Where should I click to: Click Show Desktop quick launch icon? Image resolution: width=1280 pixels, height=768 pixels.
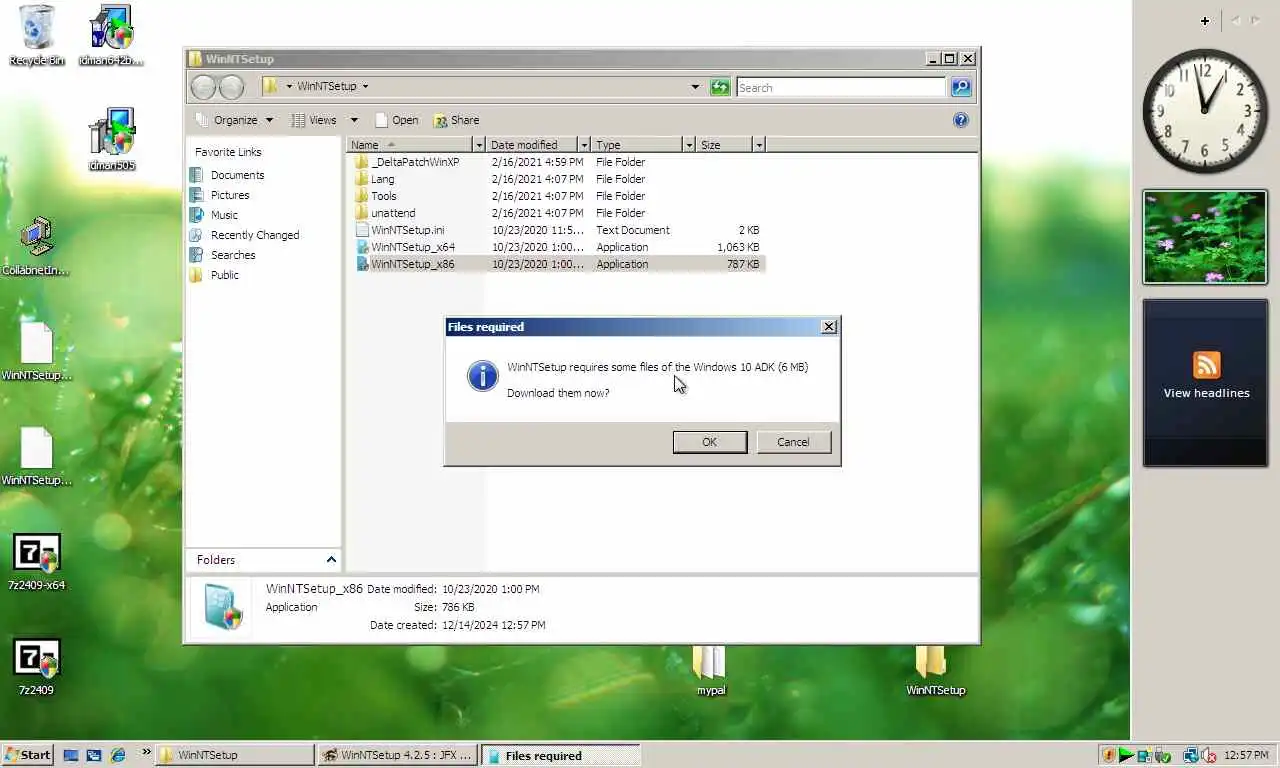pyautogui.click(x=71, y=755)
